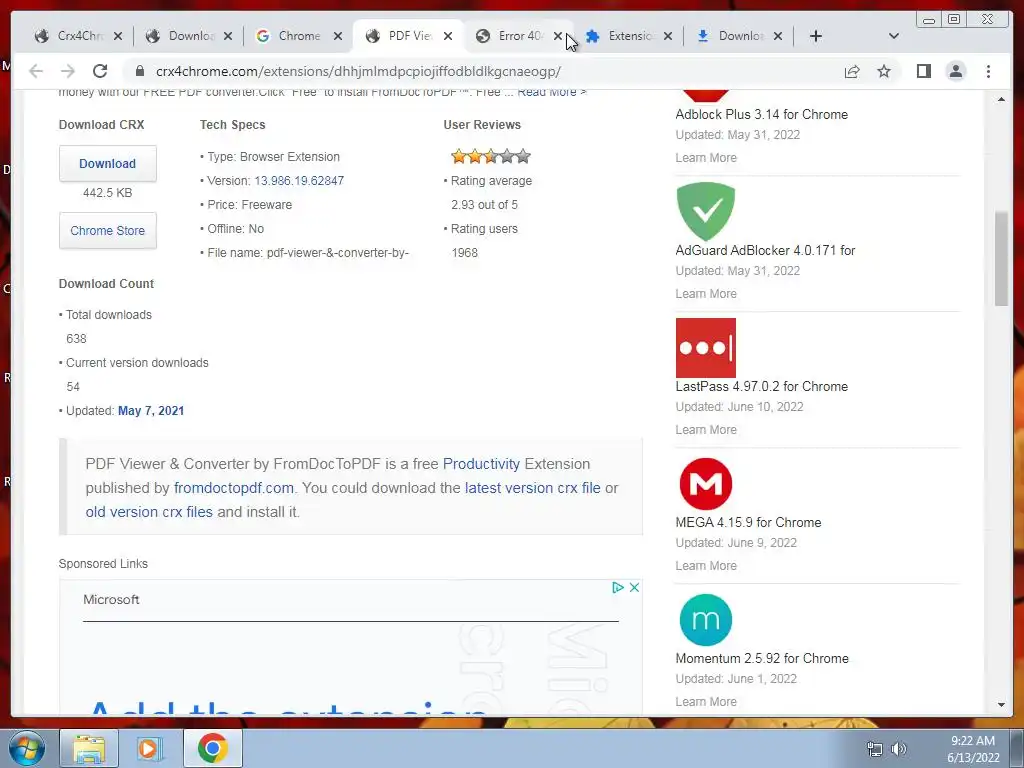Click Chrome icon in taskbar
Screen dimensions: 1024x768
[x=212, y=748]
